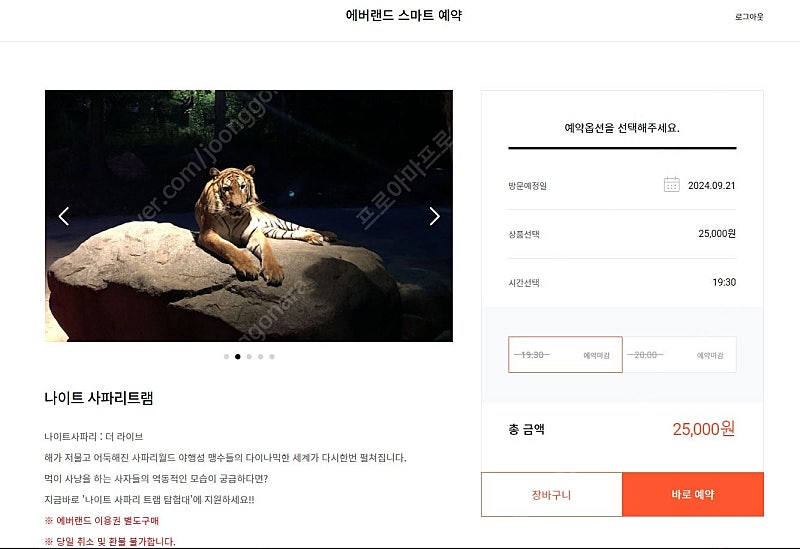Click the tiger photo in the carousel
This screenshot has width=800, height=549.
tap(249, 216)
